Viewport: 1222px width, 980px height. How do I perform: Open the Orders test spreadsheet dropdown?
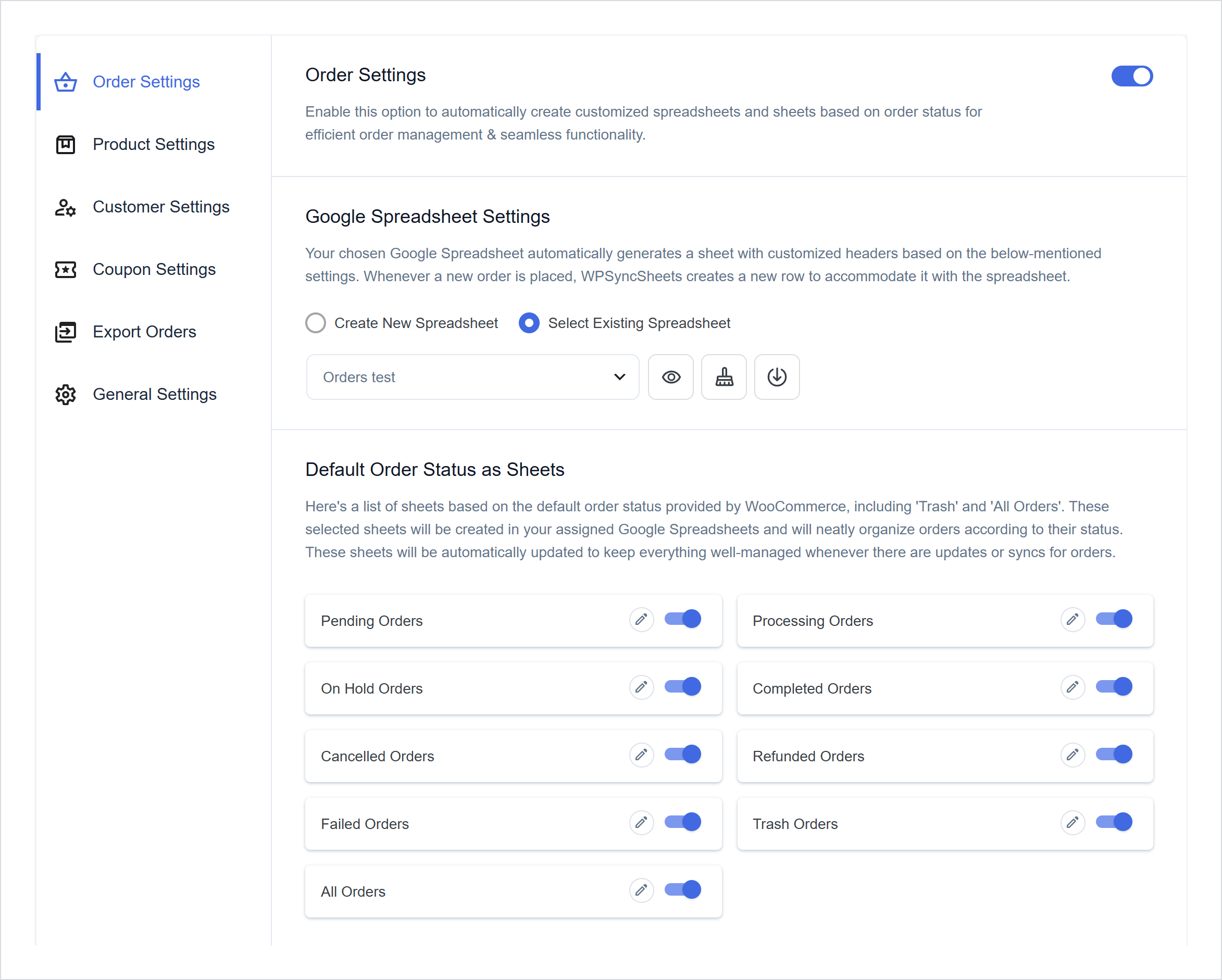[472, 378]
